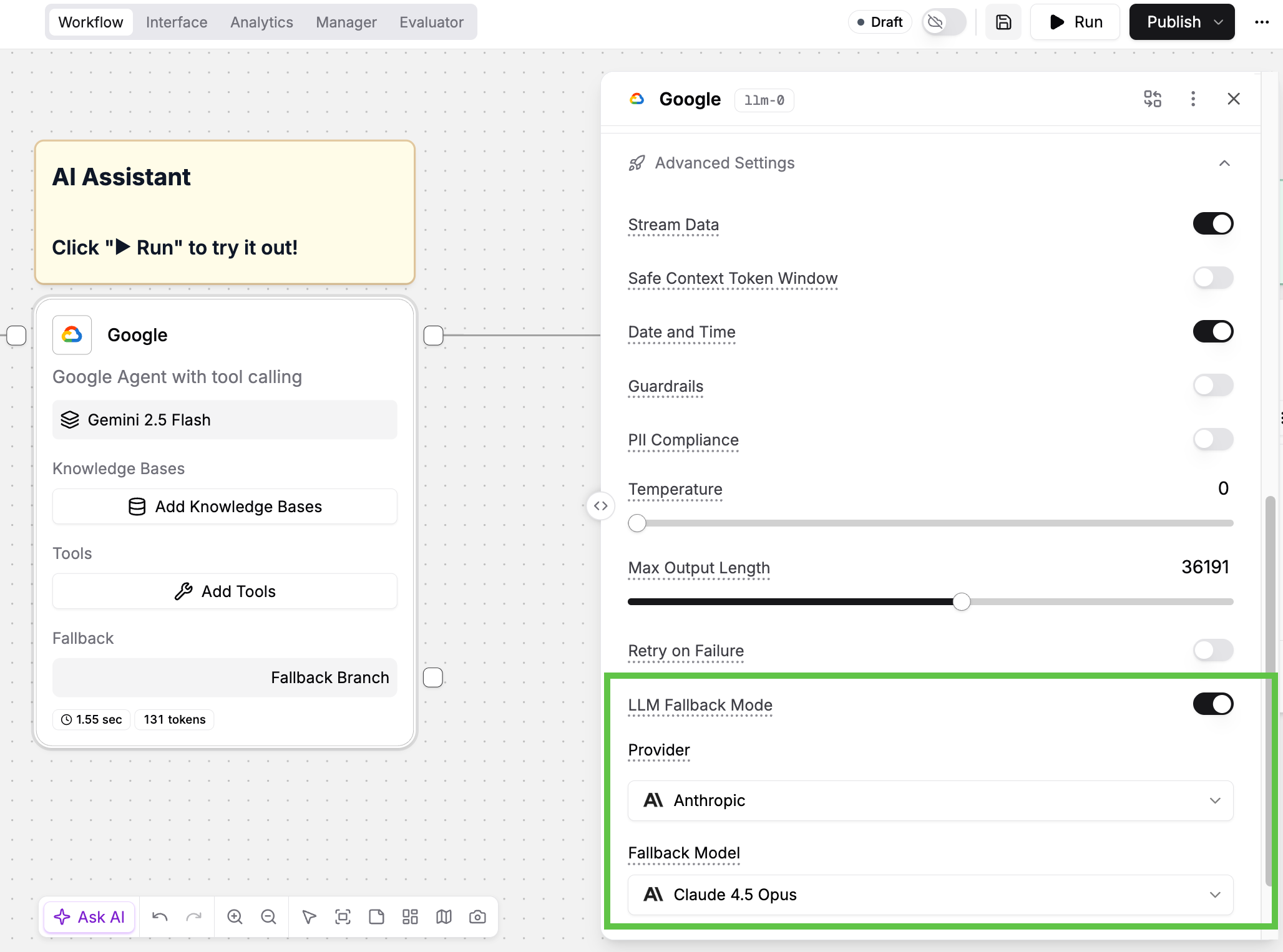
Task: Click the swap node icon in panel header
Action: pyautogui.click(x=1152, y=99)
